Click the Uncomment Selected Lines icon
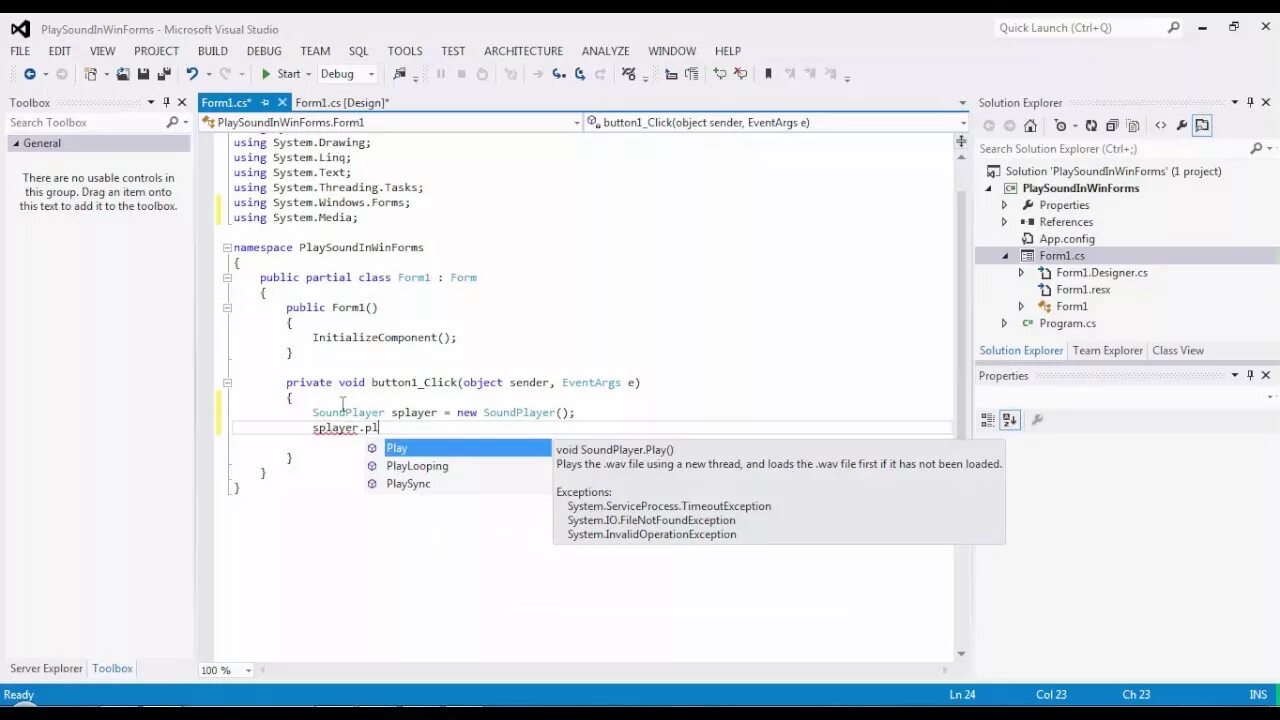 tap(741, 74)
